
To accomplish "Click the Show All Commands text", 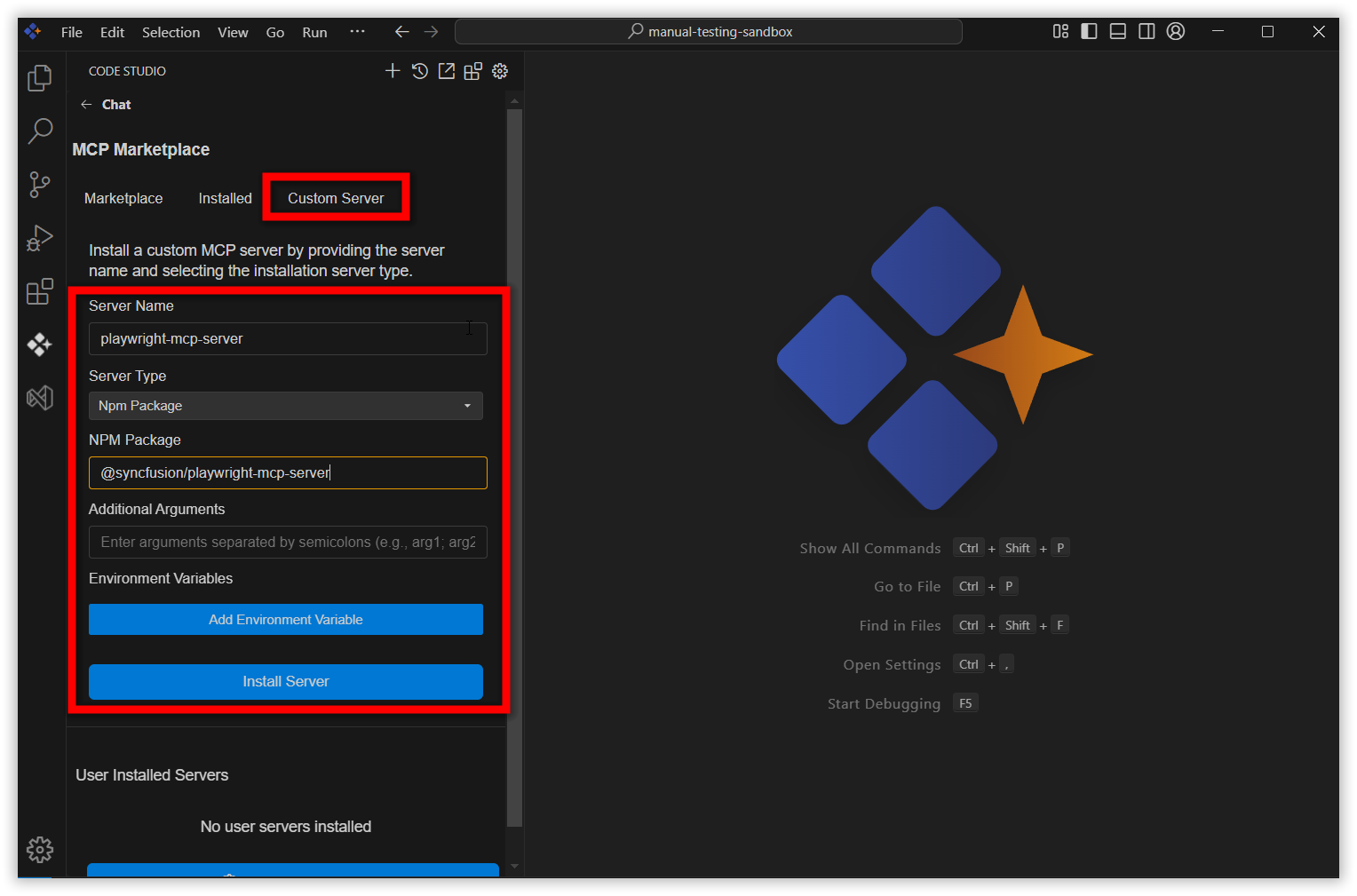I will point(870,548).
